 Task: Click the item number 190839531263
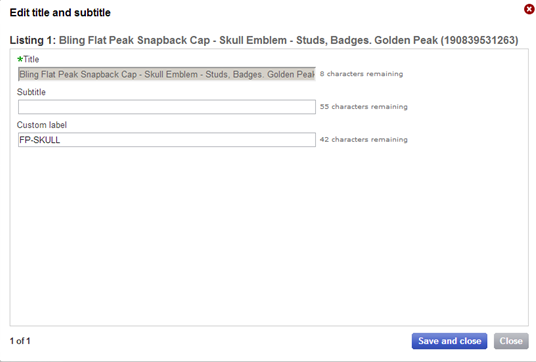pyautogui.click(x=479, y=40)
